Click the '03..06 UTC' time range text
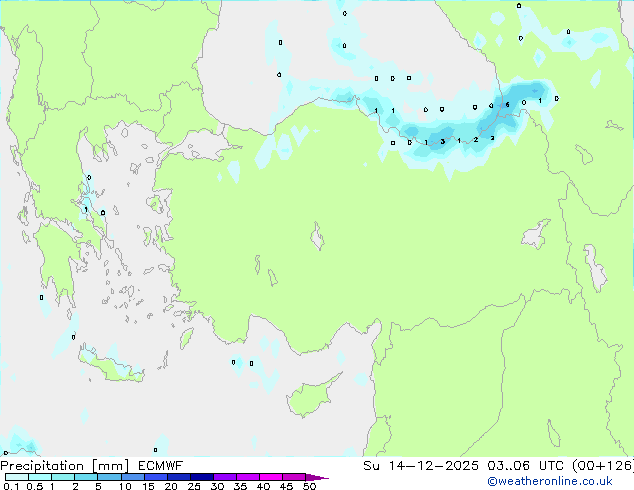Viewport: 634px width, 490px height. click(525, 466)
